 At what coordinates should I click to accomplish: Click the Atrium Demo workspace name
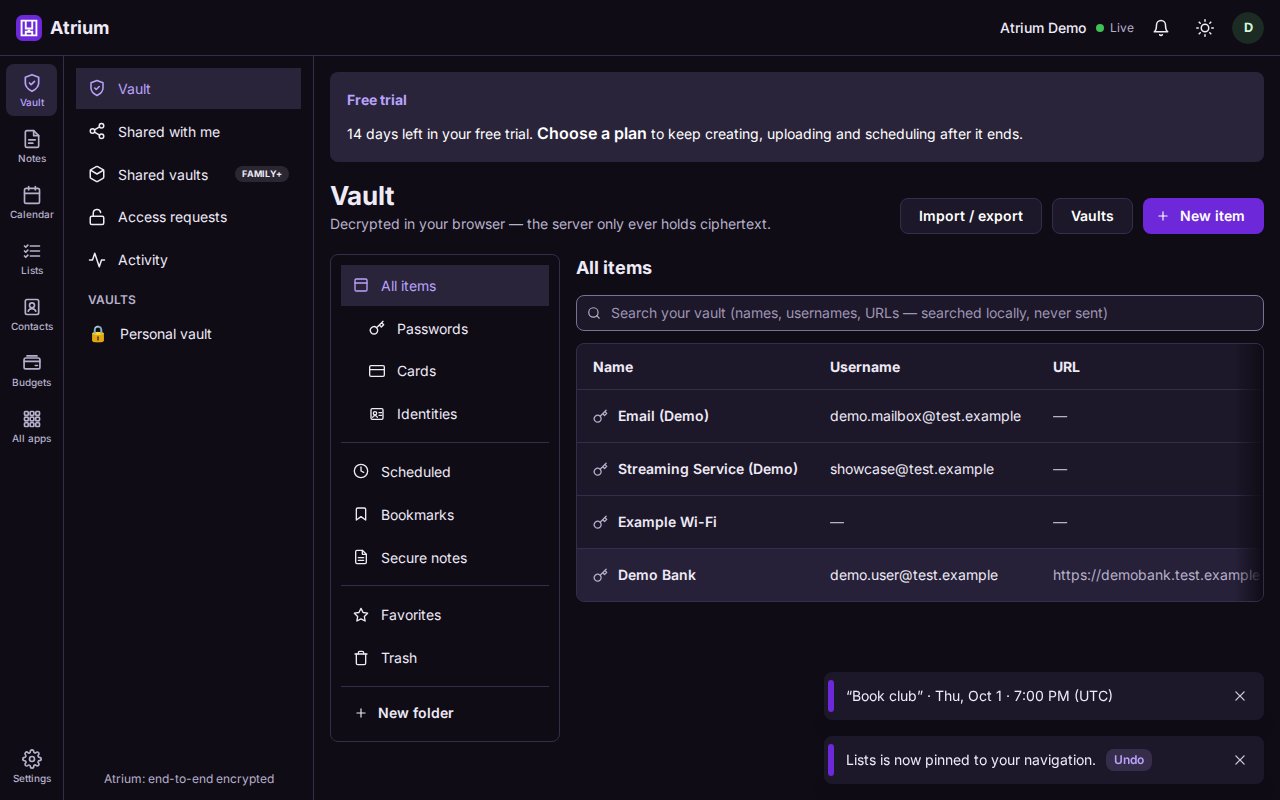click(1043, 28)
